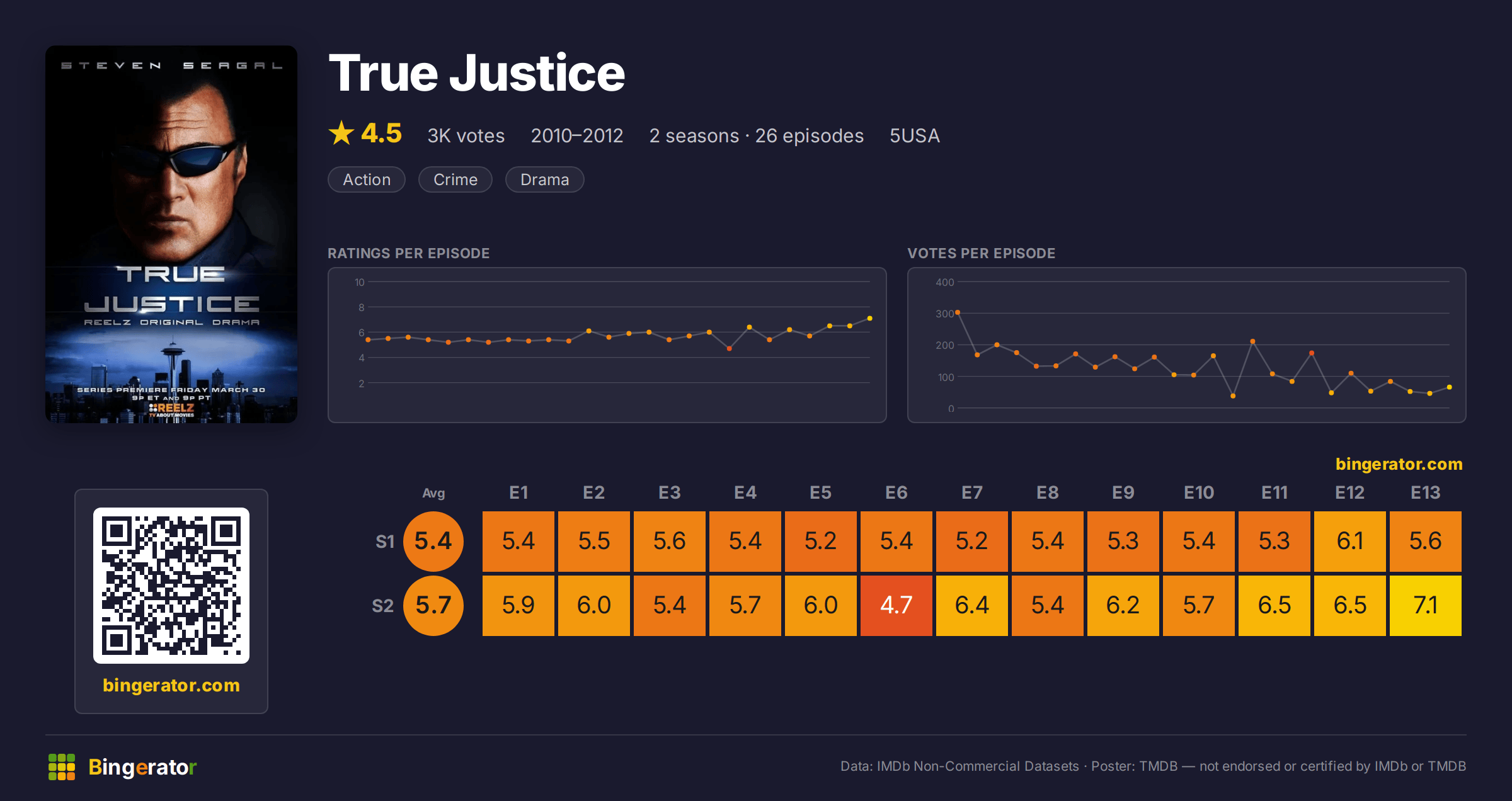Open bingerator.com link under QR code
This screenshot has height=801, width=1512.
pyautogui.click(x=171, y=685)
